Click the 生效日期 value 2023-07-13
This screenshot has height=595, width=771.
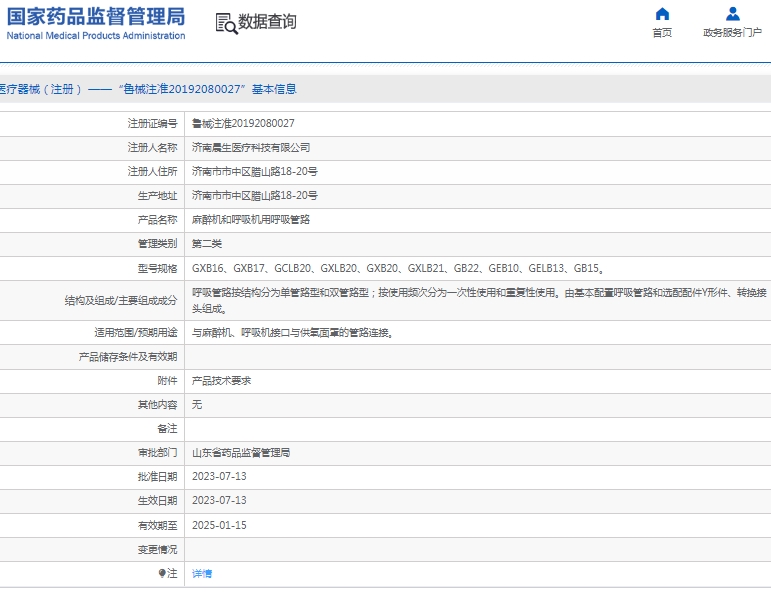(219, 501)
